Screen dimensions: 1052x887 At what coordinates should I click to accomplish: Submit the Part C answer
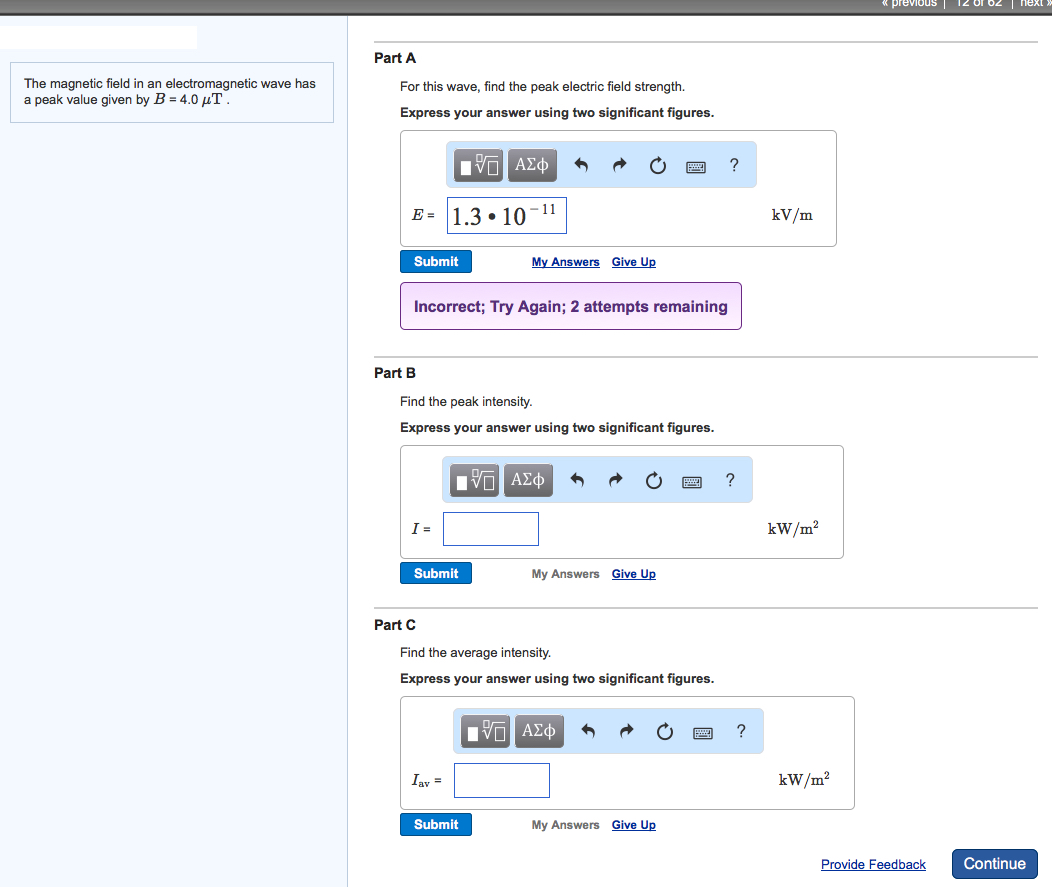436,825
